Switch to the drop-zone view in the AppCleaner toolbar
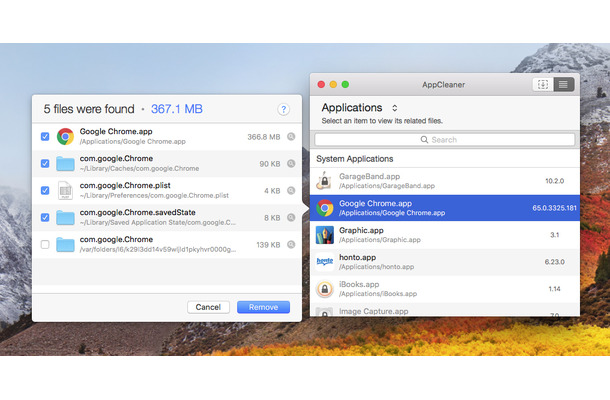Screen dimensions: 610x400 click(543, 84)
